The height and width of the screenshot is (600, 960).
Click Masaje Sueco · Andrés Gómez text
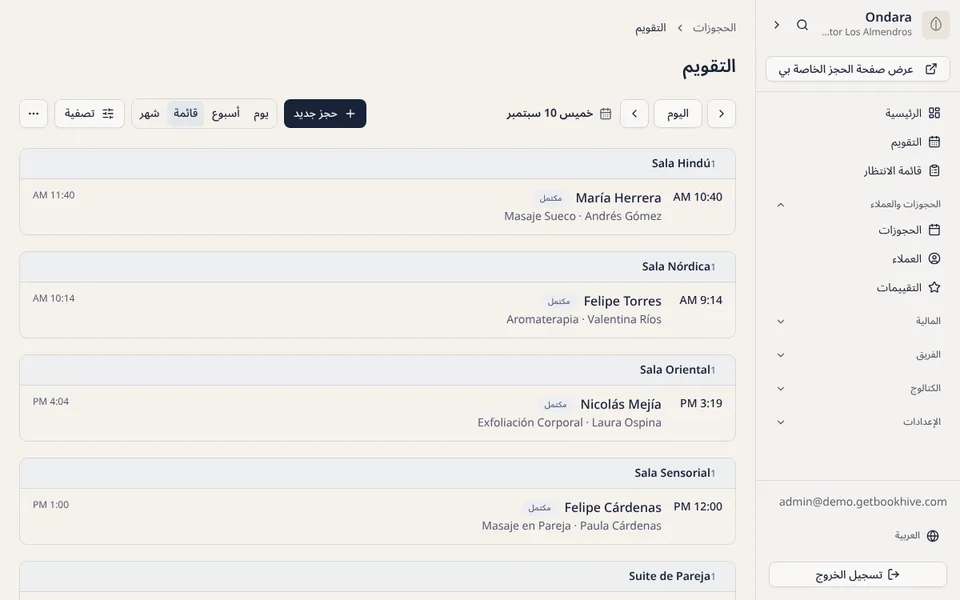pos(583,216)
